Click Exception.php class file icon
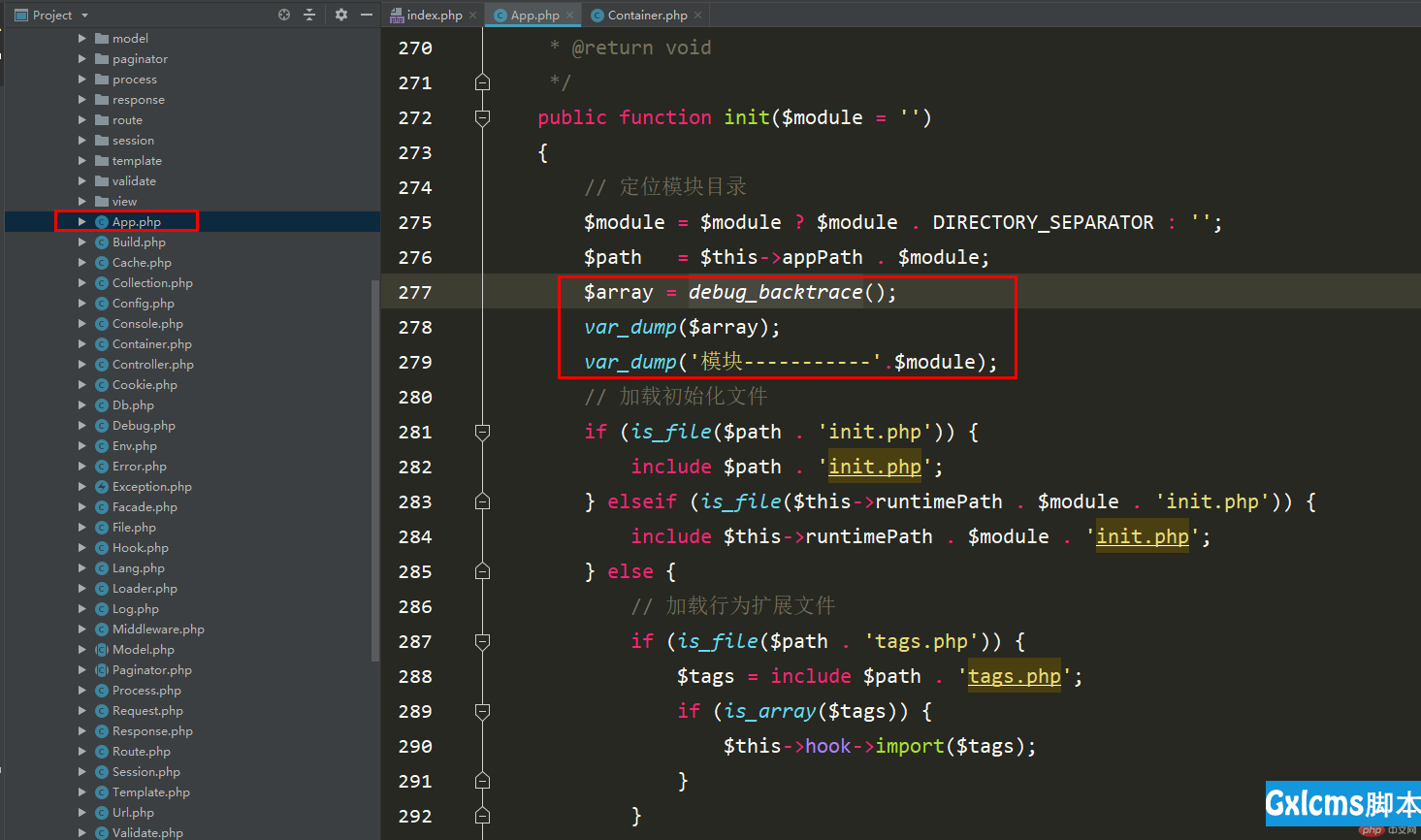 pyautogui.click(x=102, y=487)
